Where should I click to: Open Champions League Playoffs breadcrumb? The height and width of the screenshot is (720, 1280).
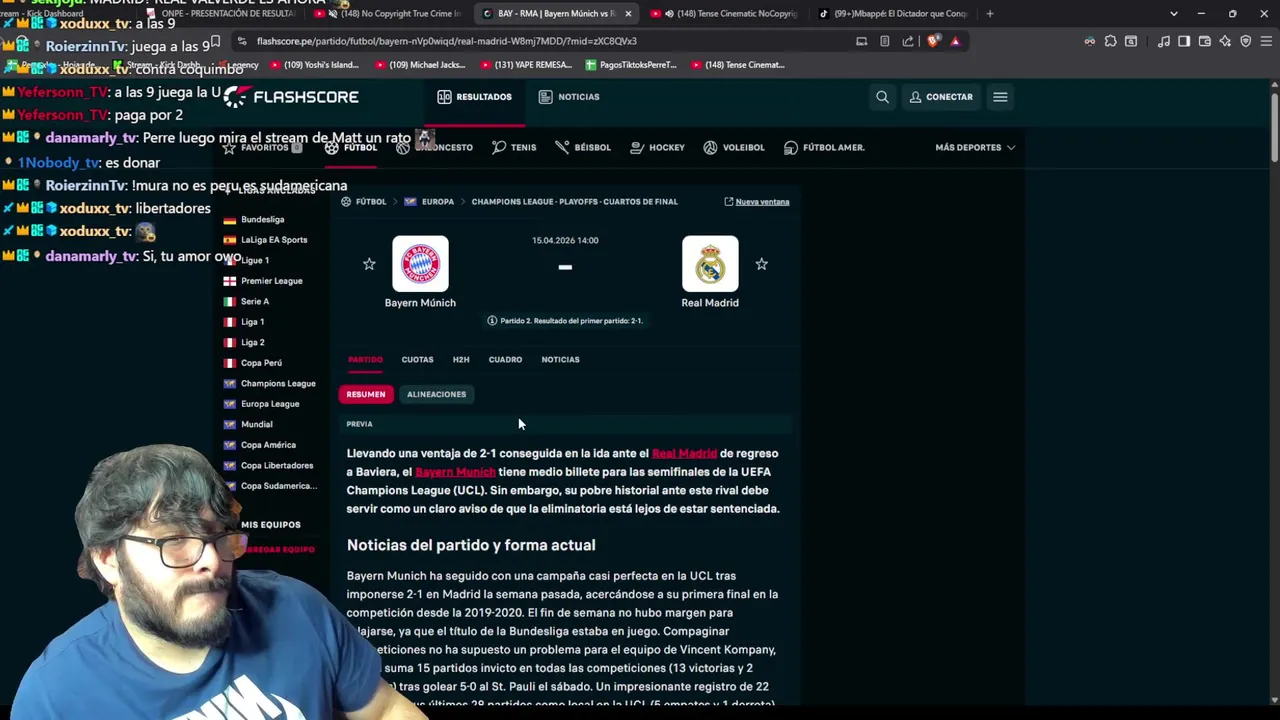click(574, 202)
